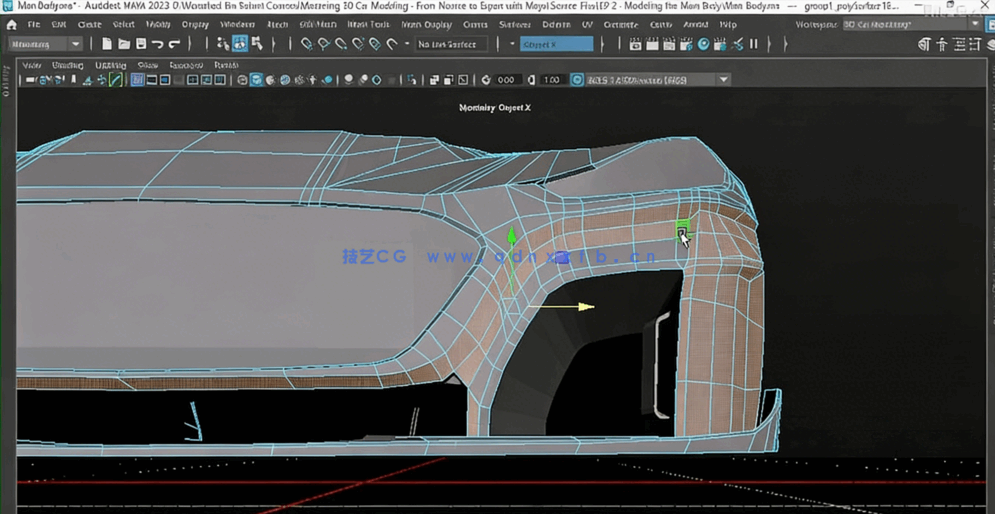Click the Maya home icon
Viewport: 995px width, 514px height.
click(12, 24)
